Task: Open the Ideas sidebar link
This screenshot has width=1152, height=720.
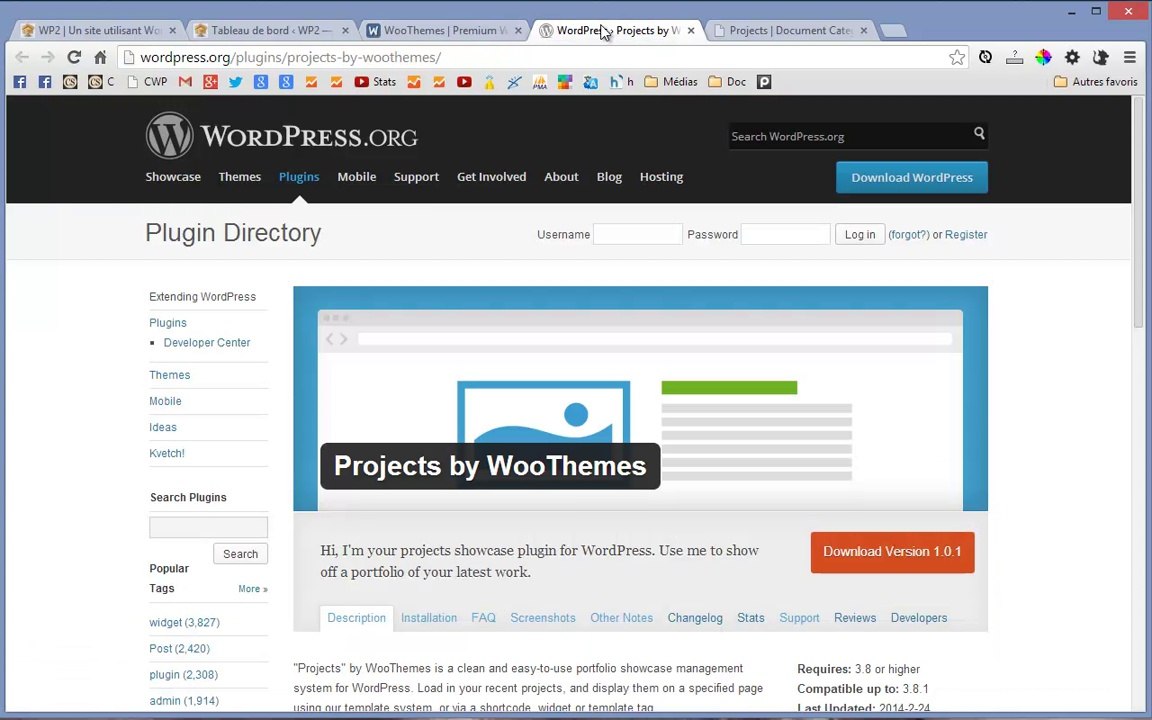Action: click(163, 427)
